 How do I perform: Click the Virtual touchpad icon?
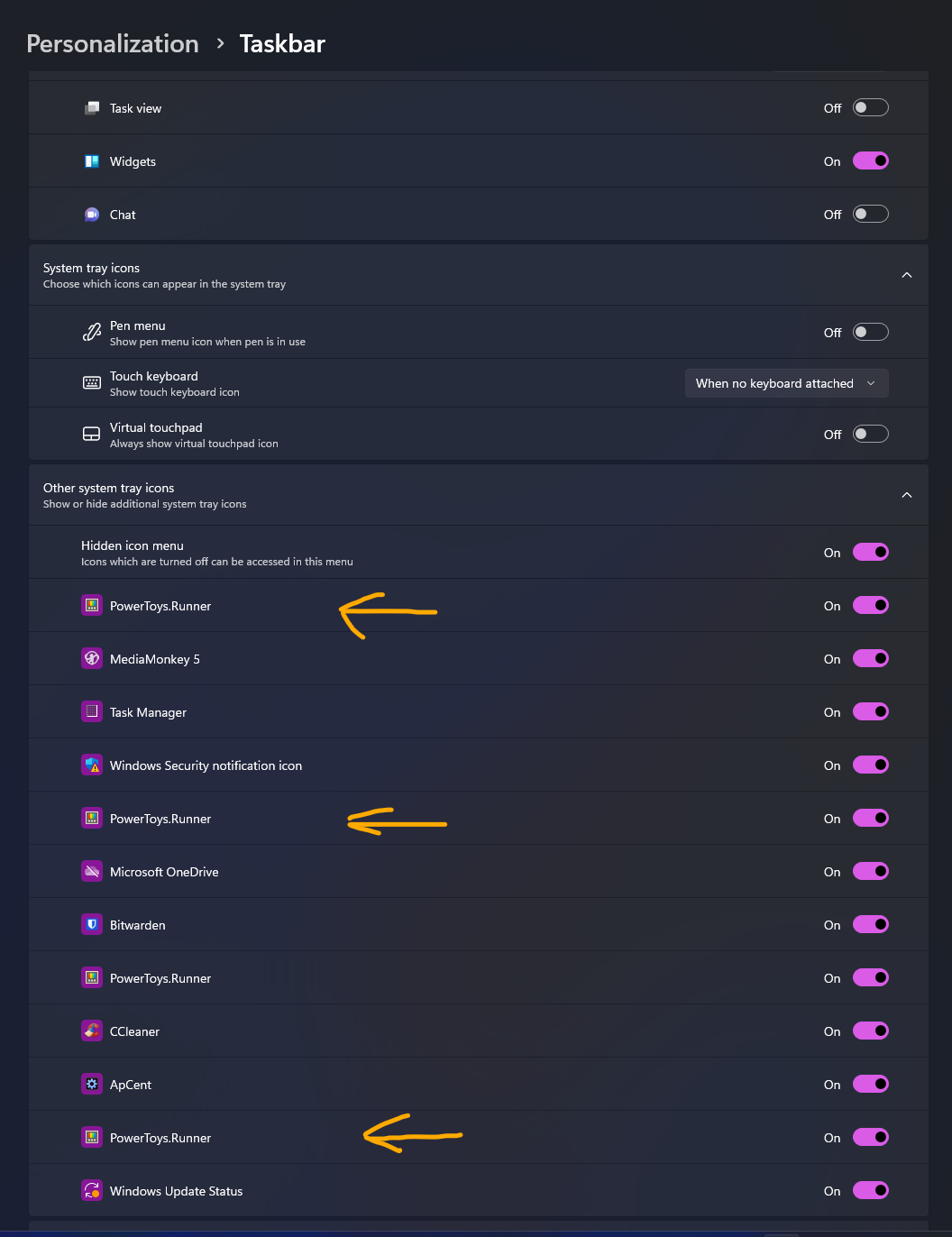91,434
